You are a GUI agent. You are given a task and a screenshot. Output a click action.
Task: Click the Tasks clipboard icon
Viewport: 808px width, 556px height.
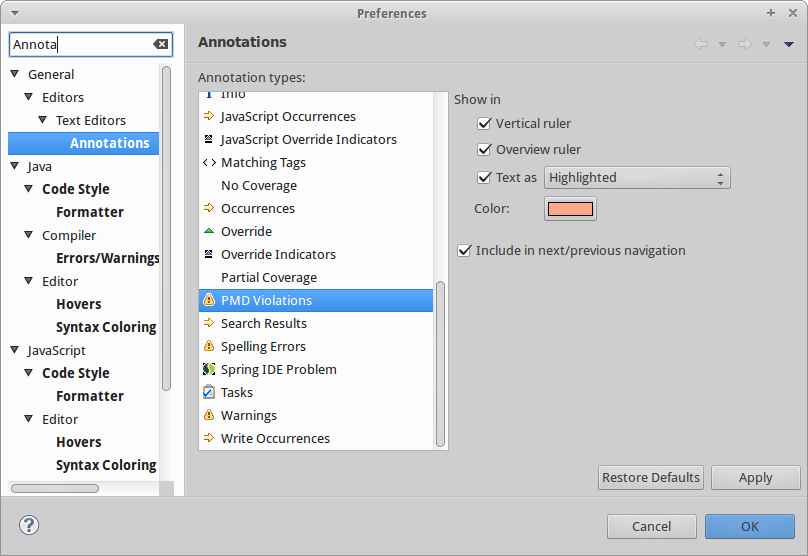pos(209,392)
